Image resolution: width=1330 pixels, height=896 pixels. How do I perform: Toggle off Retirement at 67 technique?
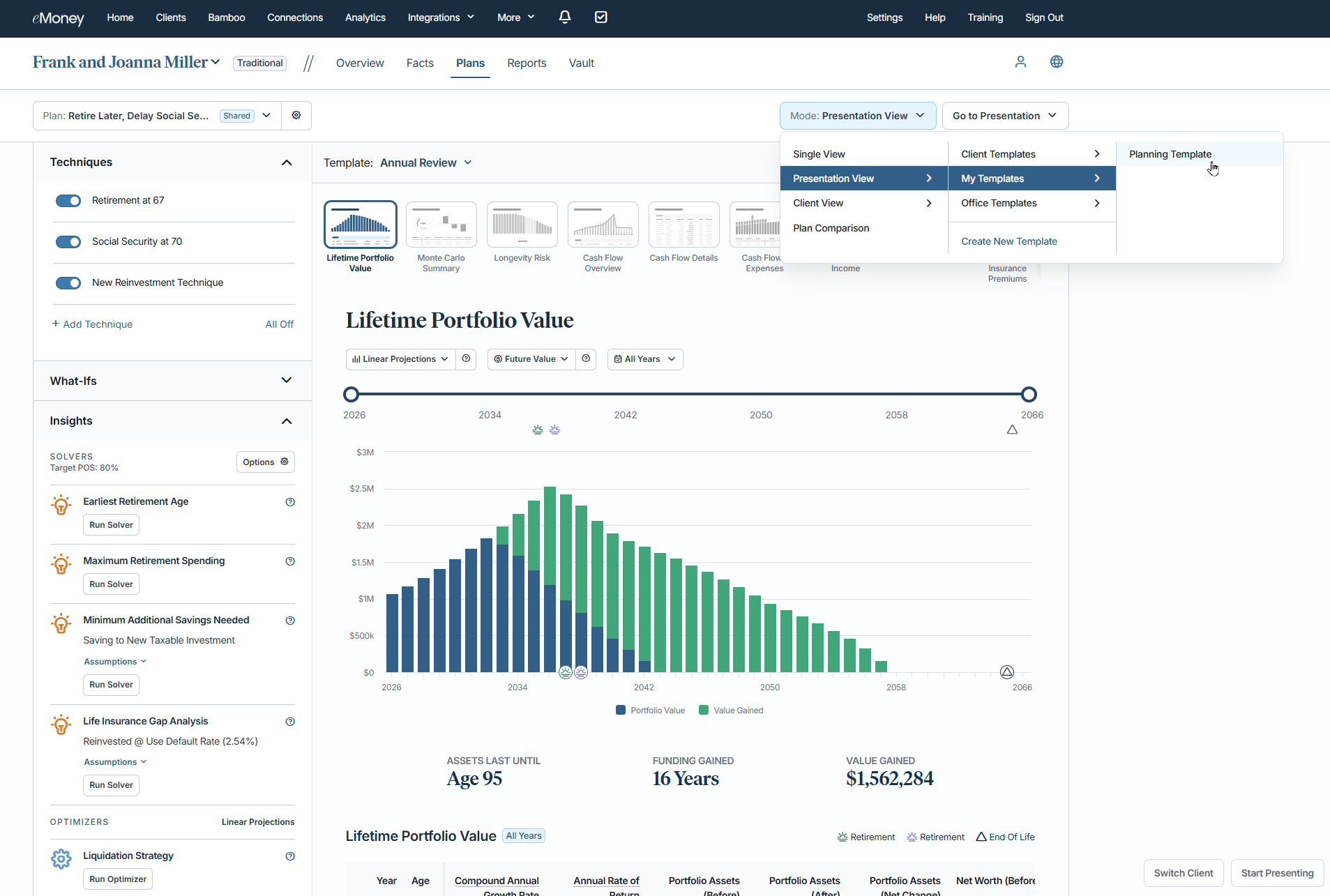[x=68, y=200]
